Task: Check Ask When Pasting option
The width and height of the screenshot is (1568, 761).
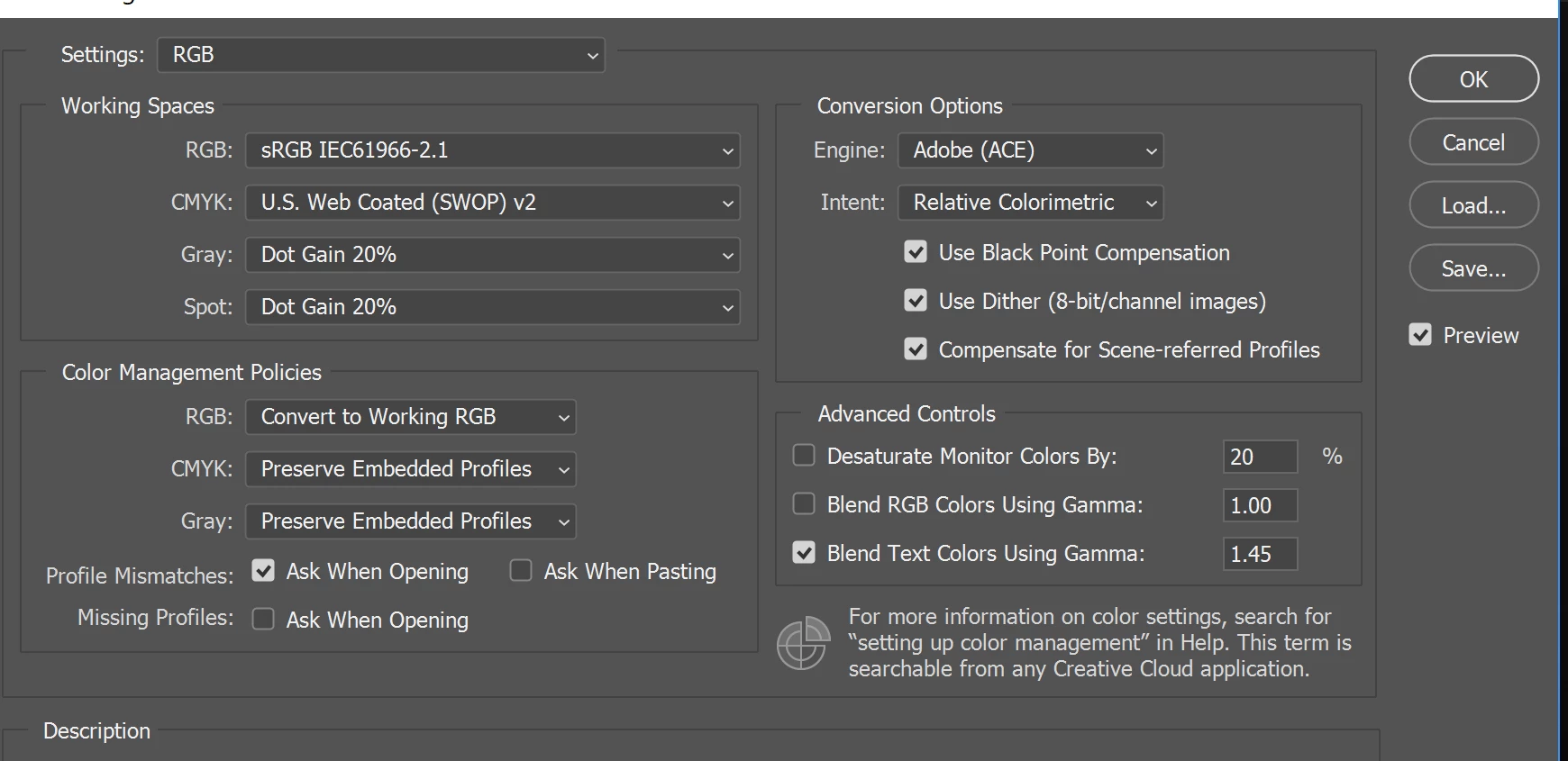Action: click(x=521, y=571)
